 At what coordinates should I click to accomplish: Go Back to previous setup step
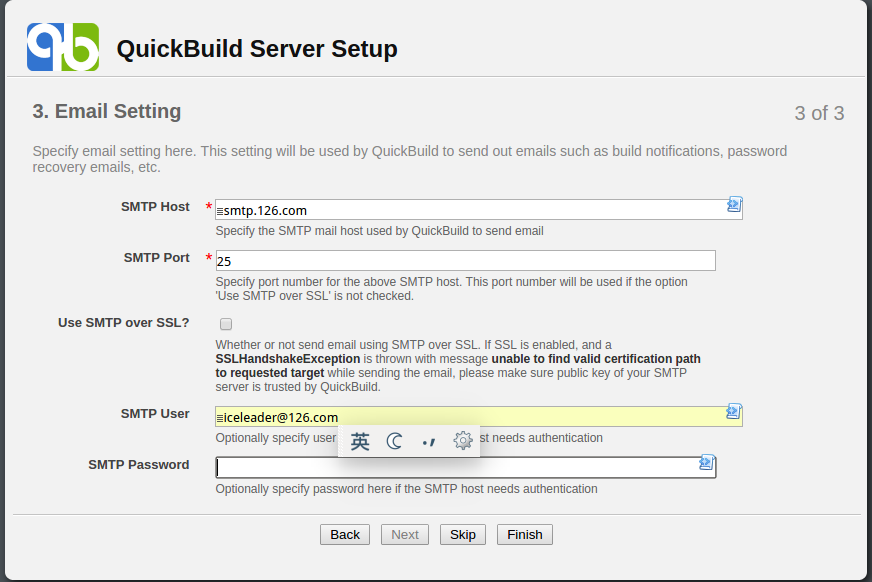tap(345, 535)
